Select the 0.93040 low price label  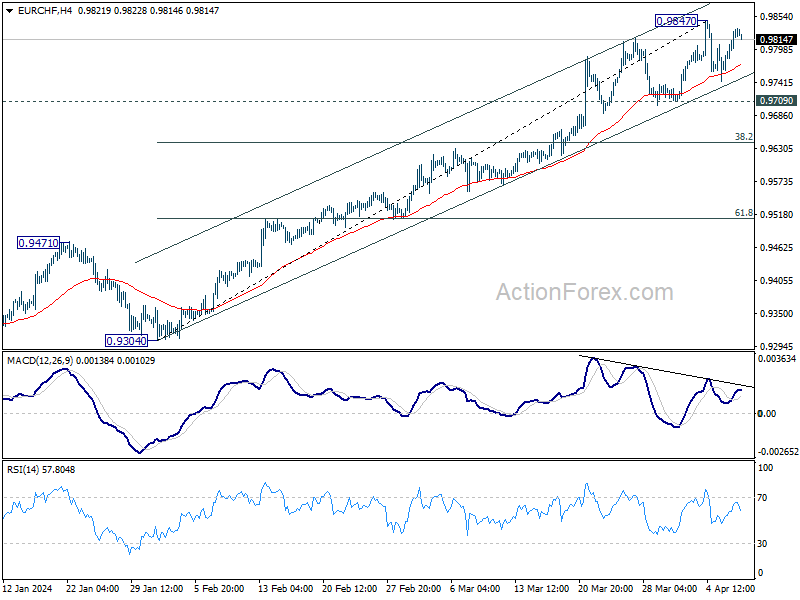(x=126, y=340)
